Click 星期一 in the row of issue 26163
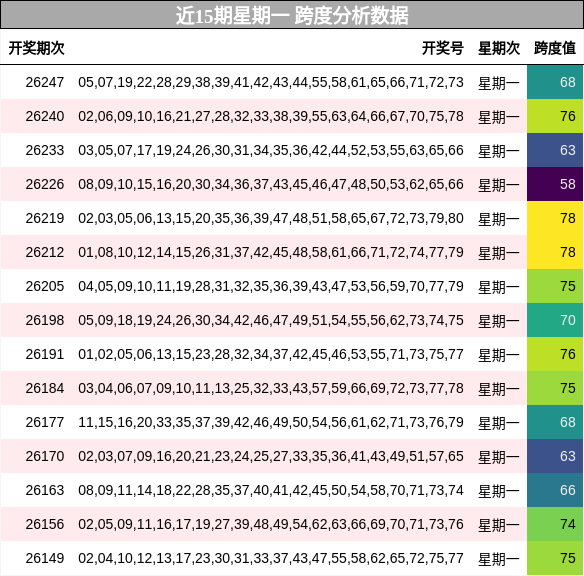 (499, 491)
